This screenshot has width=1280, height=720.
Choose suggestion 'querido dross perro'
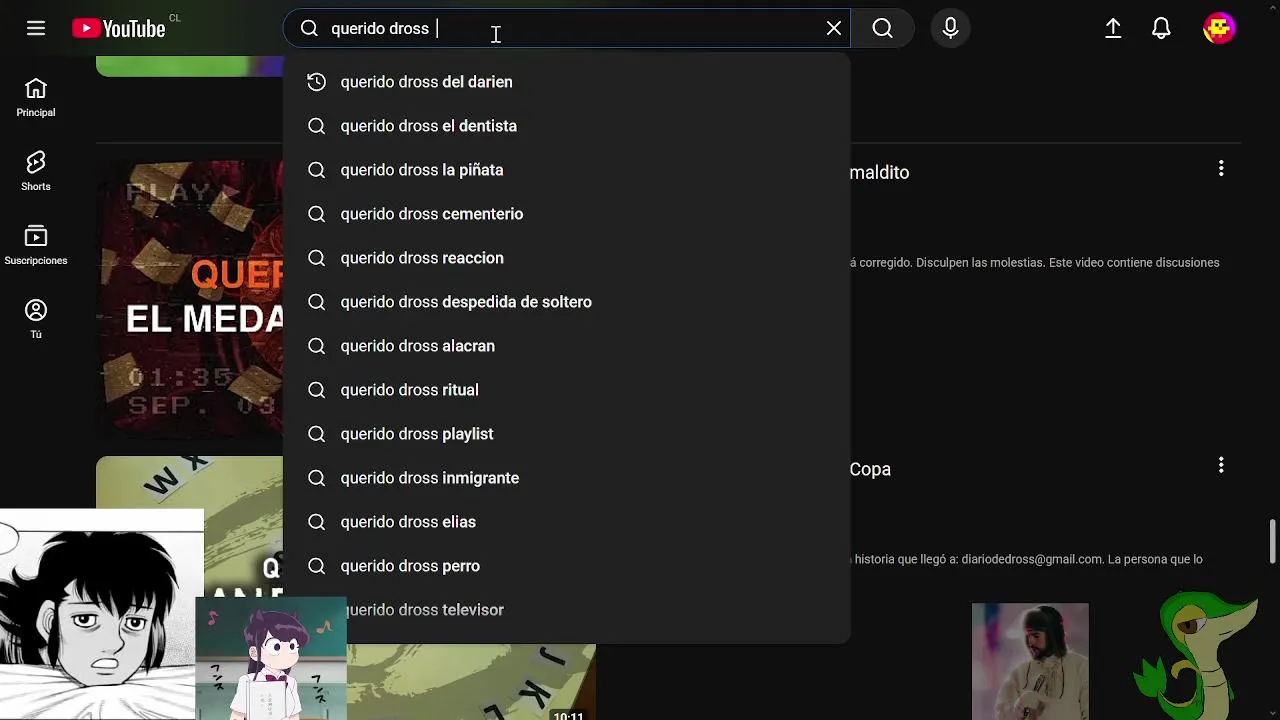point(567,566)
